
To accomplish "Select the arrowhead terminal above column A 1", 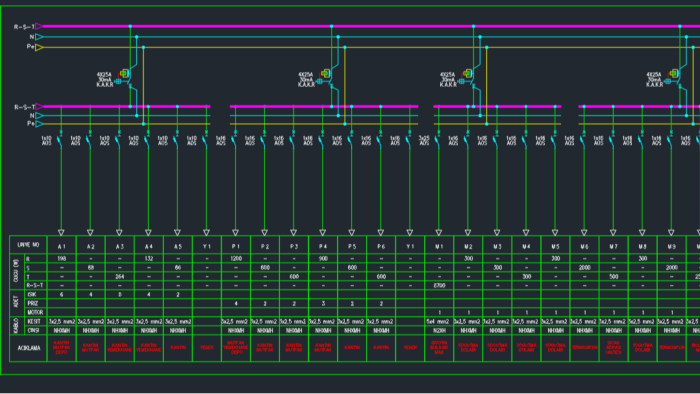I will pyautogui.click(x=61, y=232).
